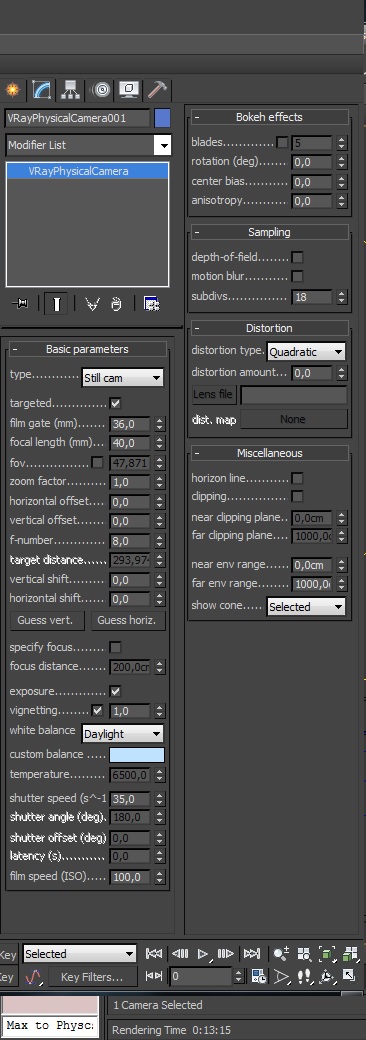The height and width of the screenshot is (1040, 366).
Task: Toggle the targeted checkbox
Action: pos(115,403)
